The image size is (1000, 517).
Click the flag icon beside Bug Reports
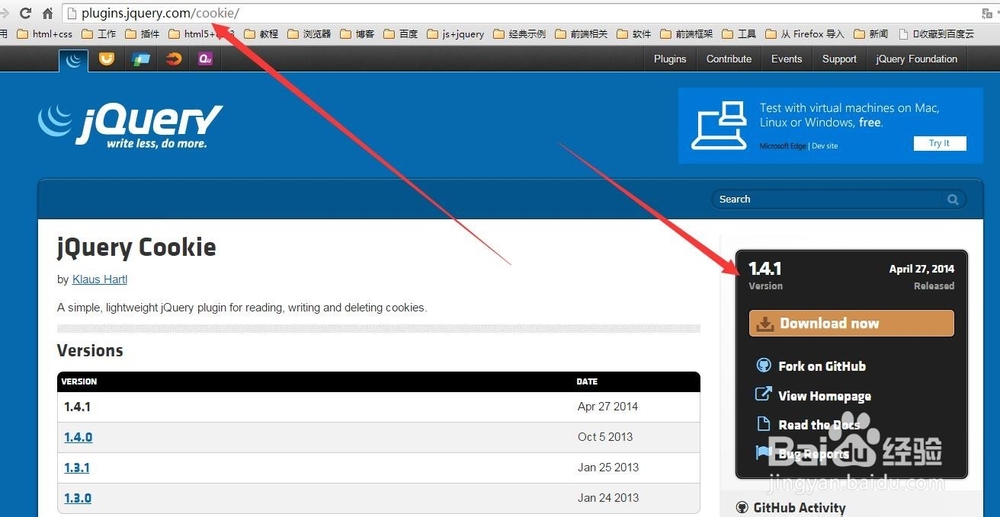[763, 453]
